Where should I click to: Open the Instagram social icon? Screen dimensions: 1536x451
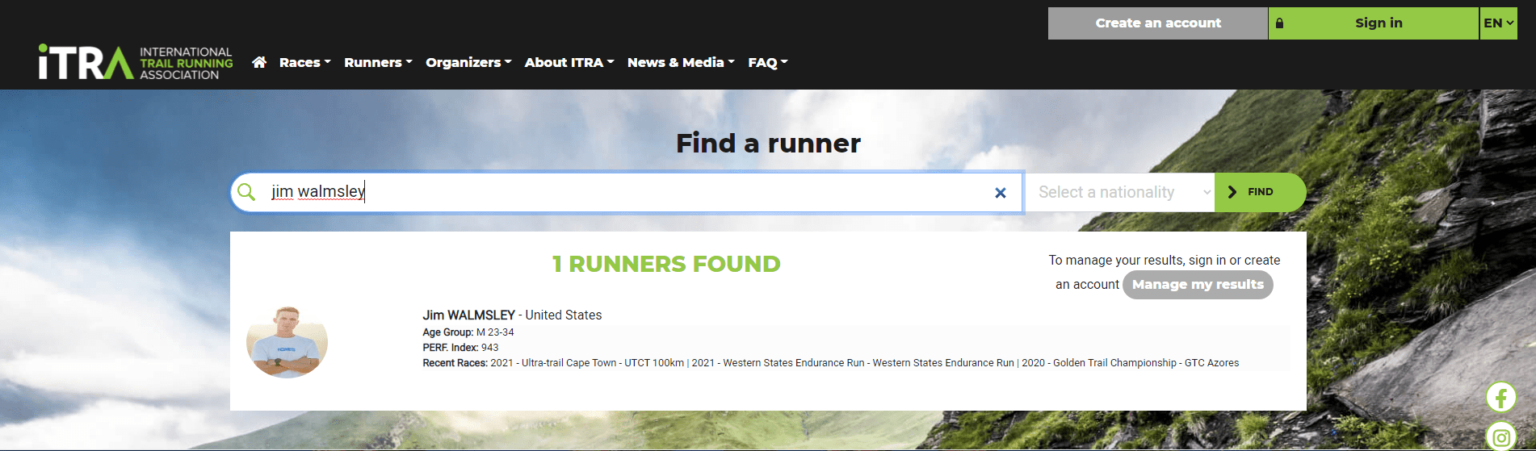tap(1500, 437)
